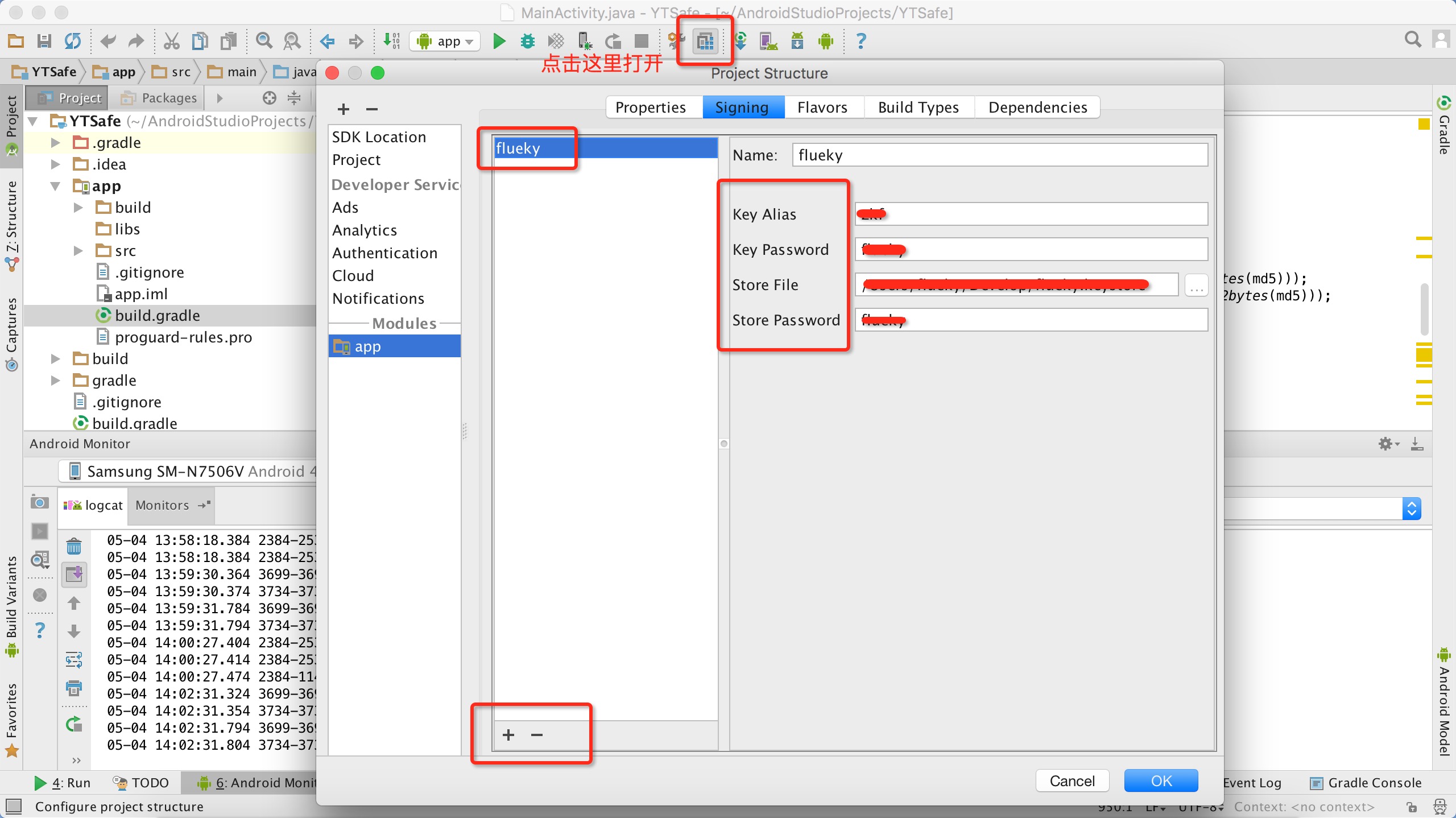Screen dimensions: 1456x818
Task: Browse for Store File with ellipsis button
Action: (x=1197, y=285)
